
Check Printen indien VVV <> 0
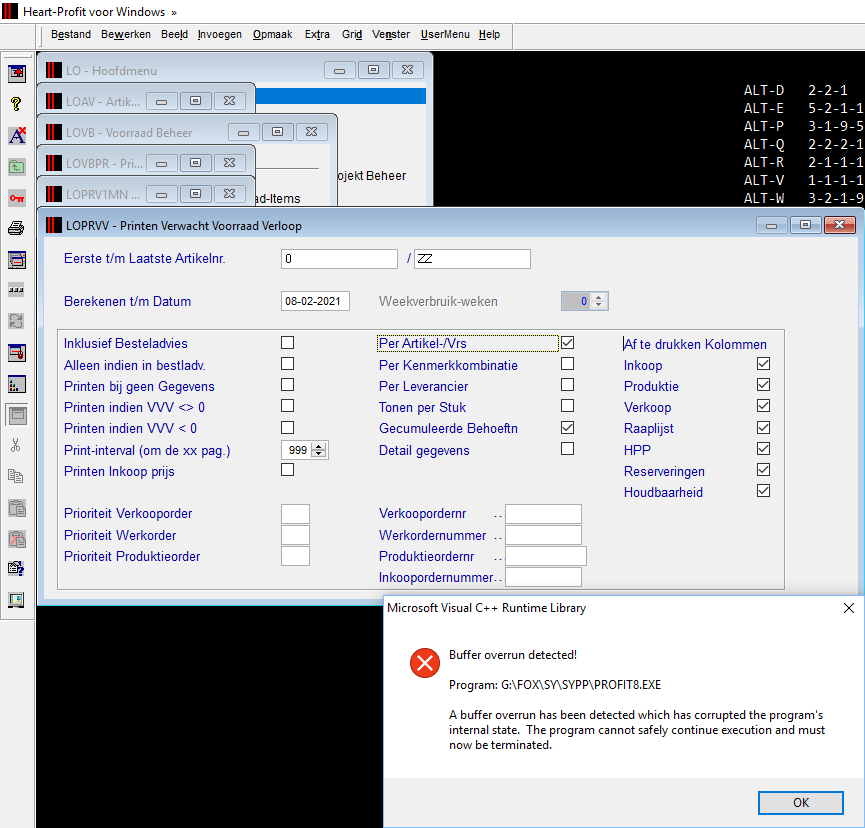(287, 406)
